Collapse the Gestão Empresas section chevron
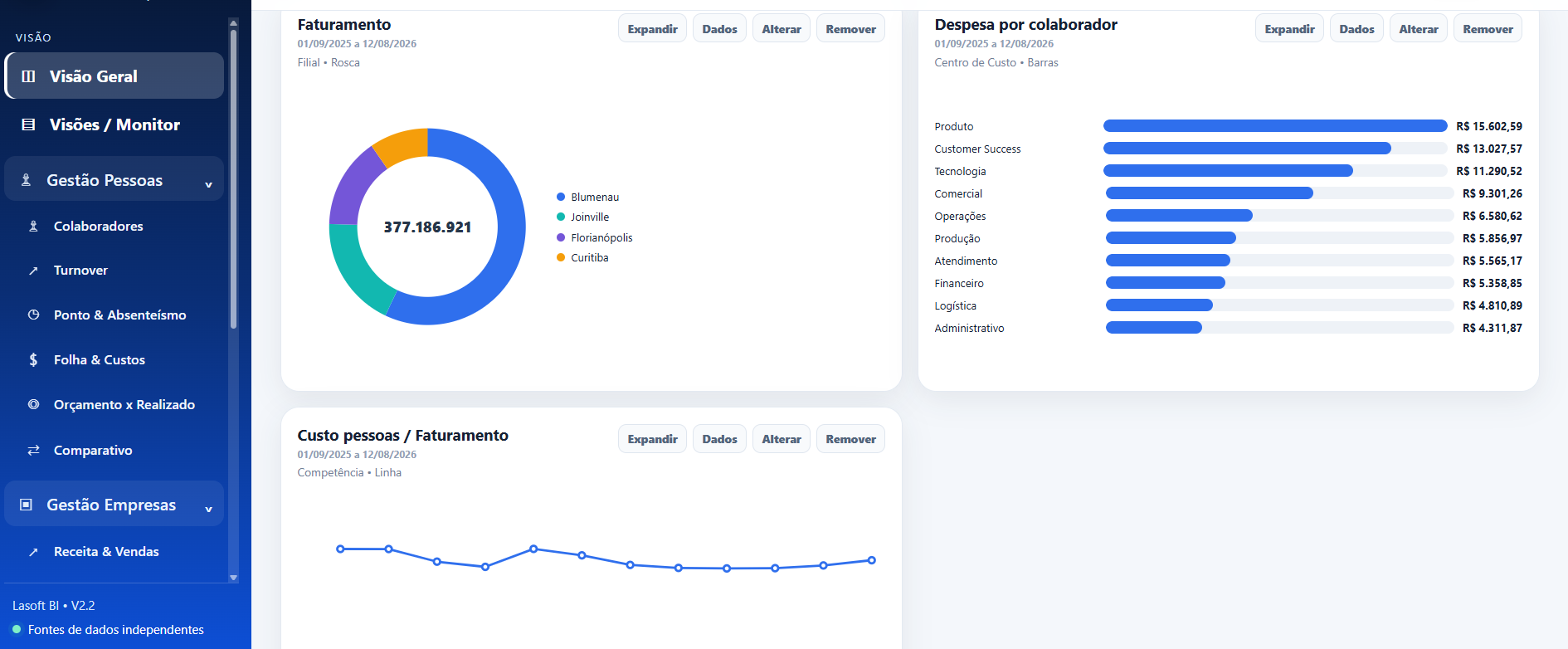The width and height of the screenshot is (1568, 649). pos(208,509)
